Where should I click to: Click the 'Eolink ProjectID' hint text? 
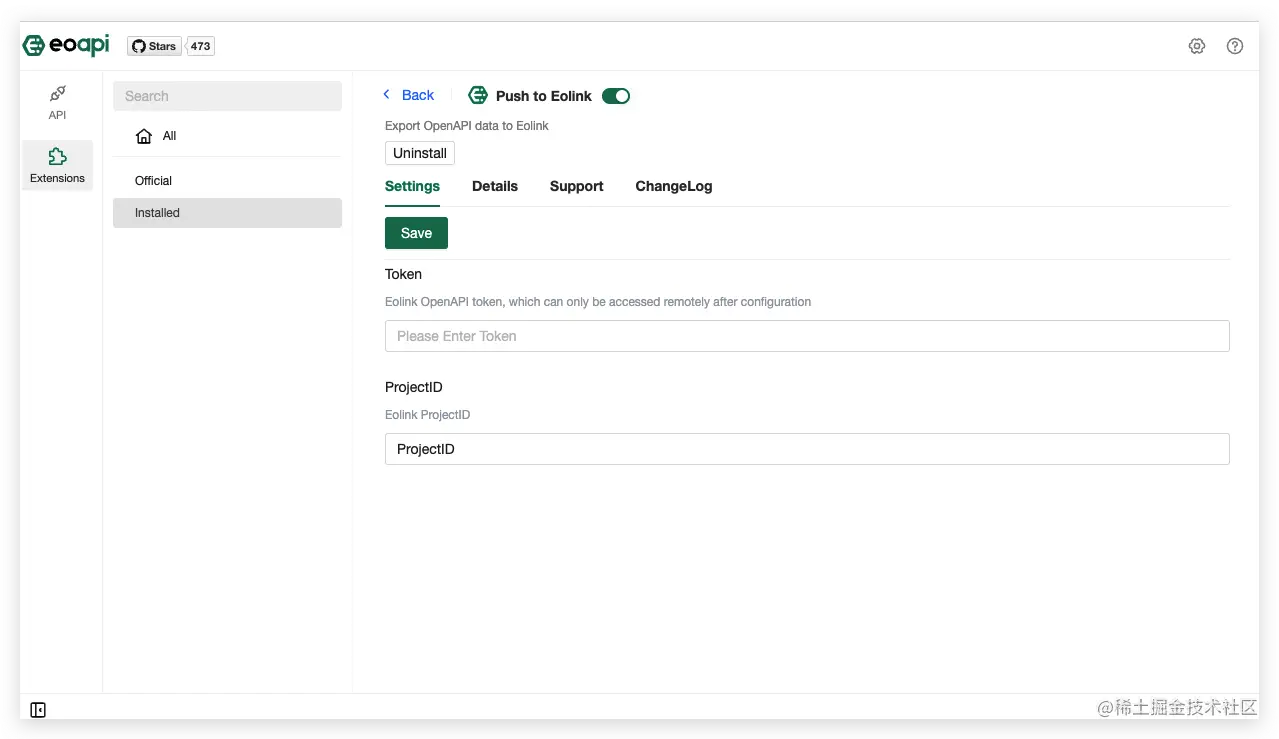coord(427,415)
